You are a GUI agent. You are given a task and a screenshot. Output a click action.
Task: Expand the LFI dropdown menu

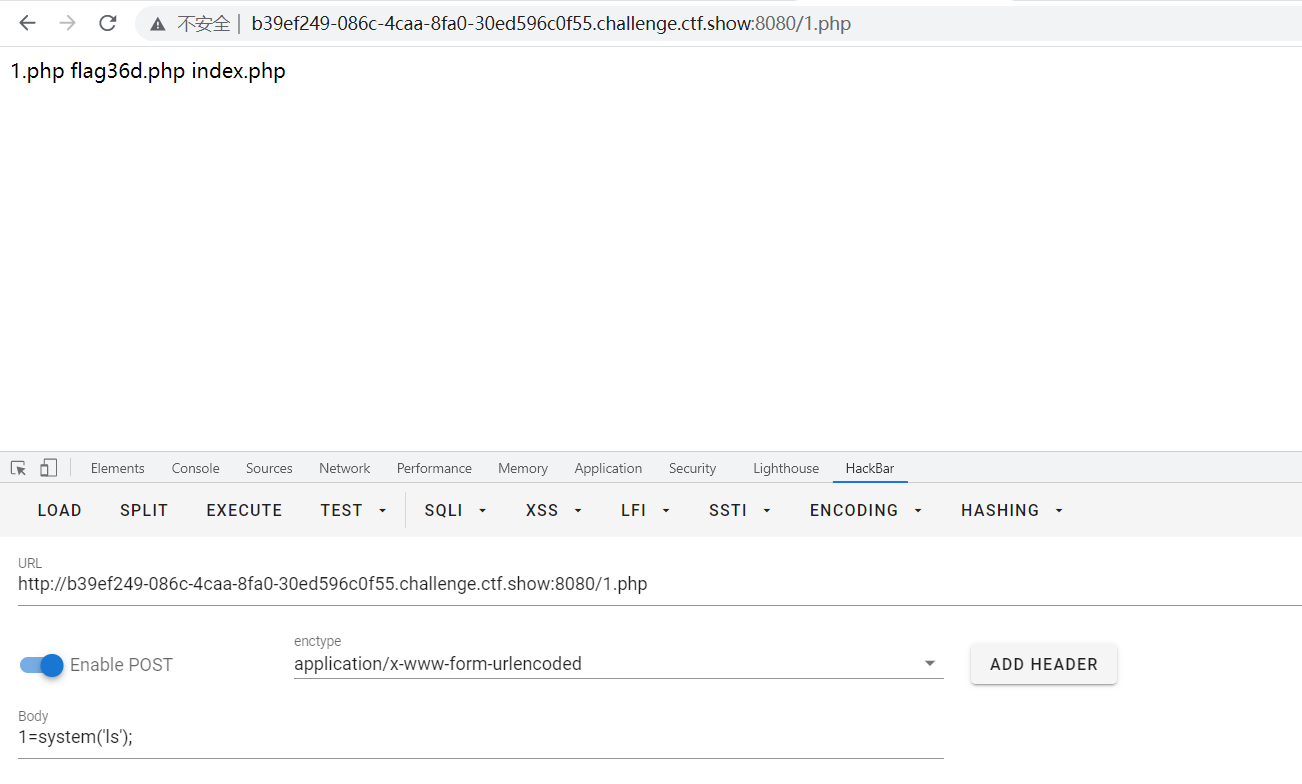click(x=645, y=510)
